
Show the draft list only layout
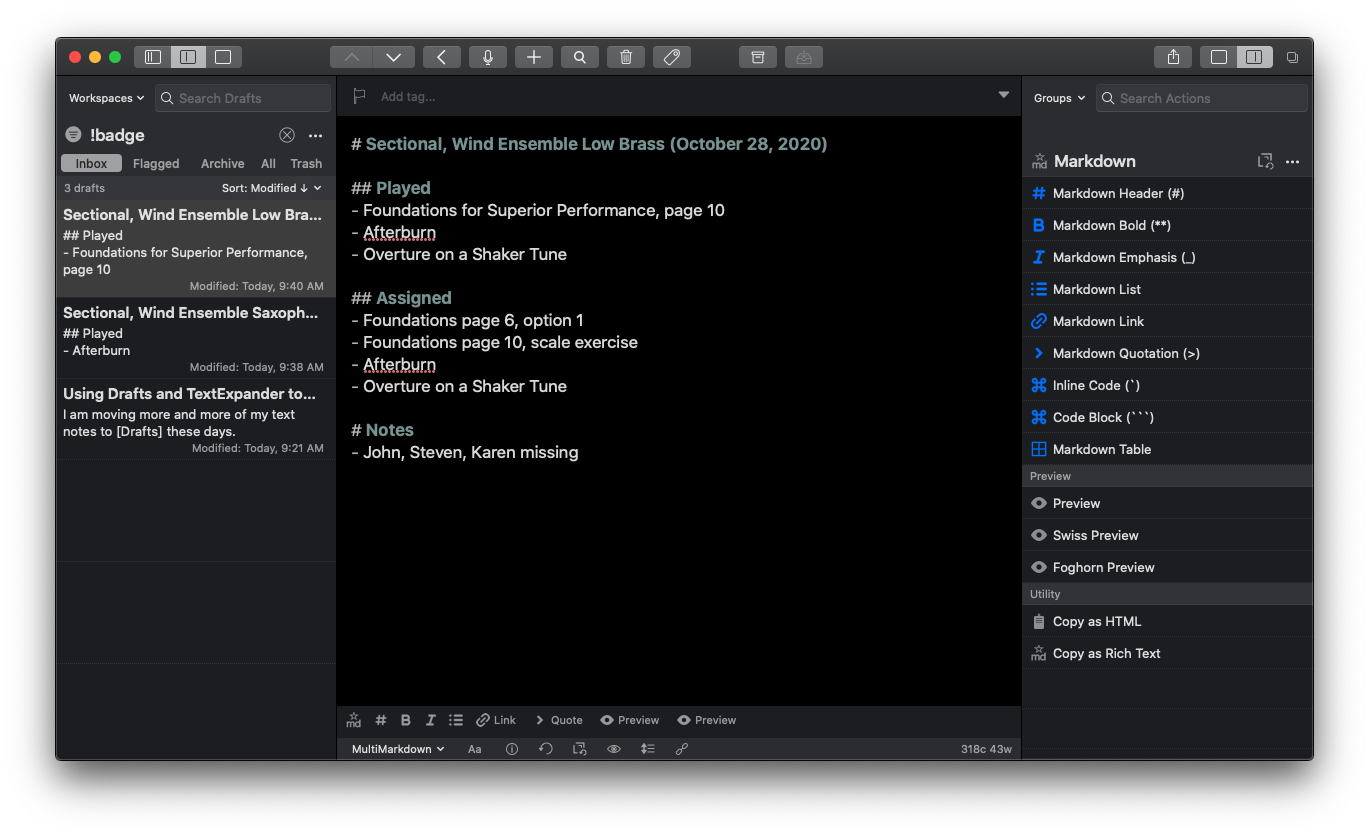click(x=153, y=57)
